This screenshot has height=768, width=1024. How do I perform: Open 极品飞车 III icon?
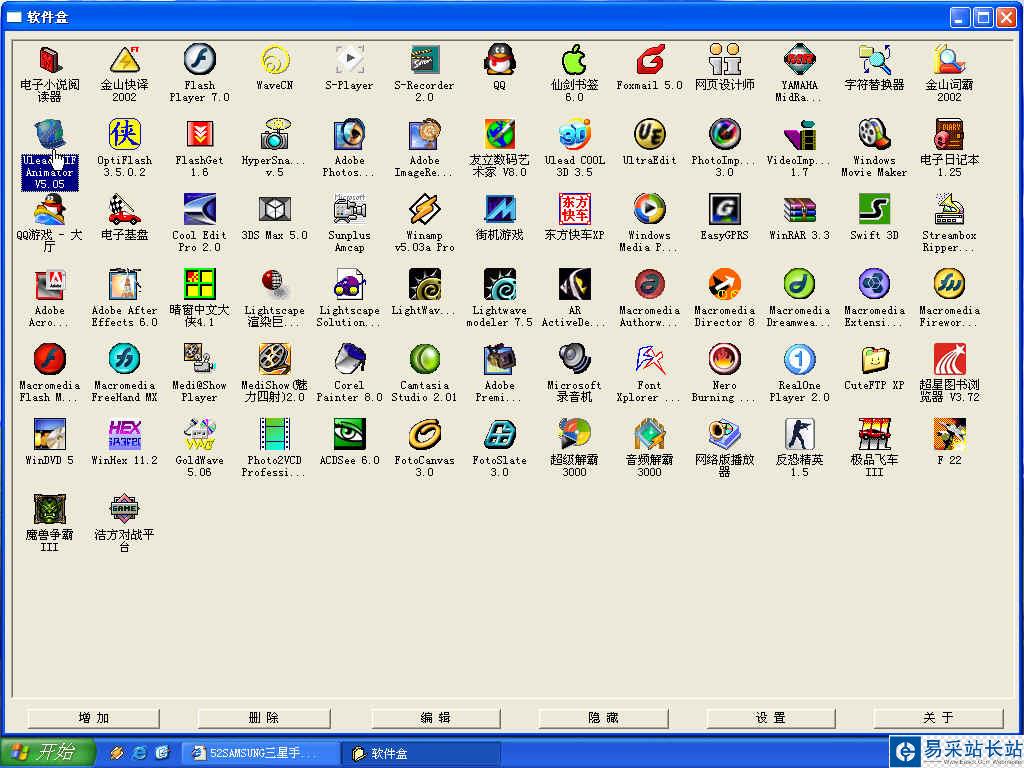click(x=874, y=434)
